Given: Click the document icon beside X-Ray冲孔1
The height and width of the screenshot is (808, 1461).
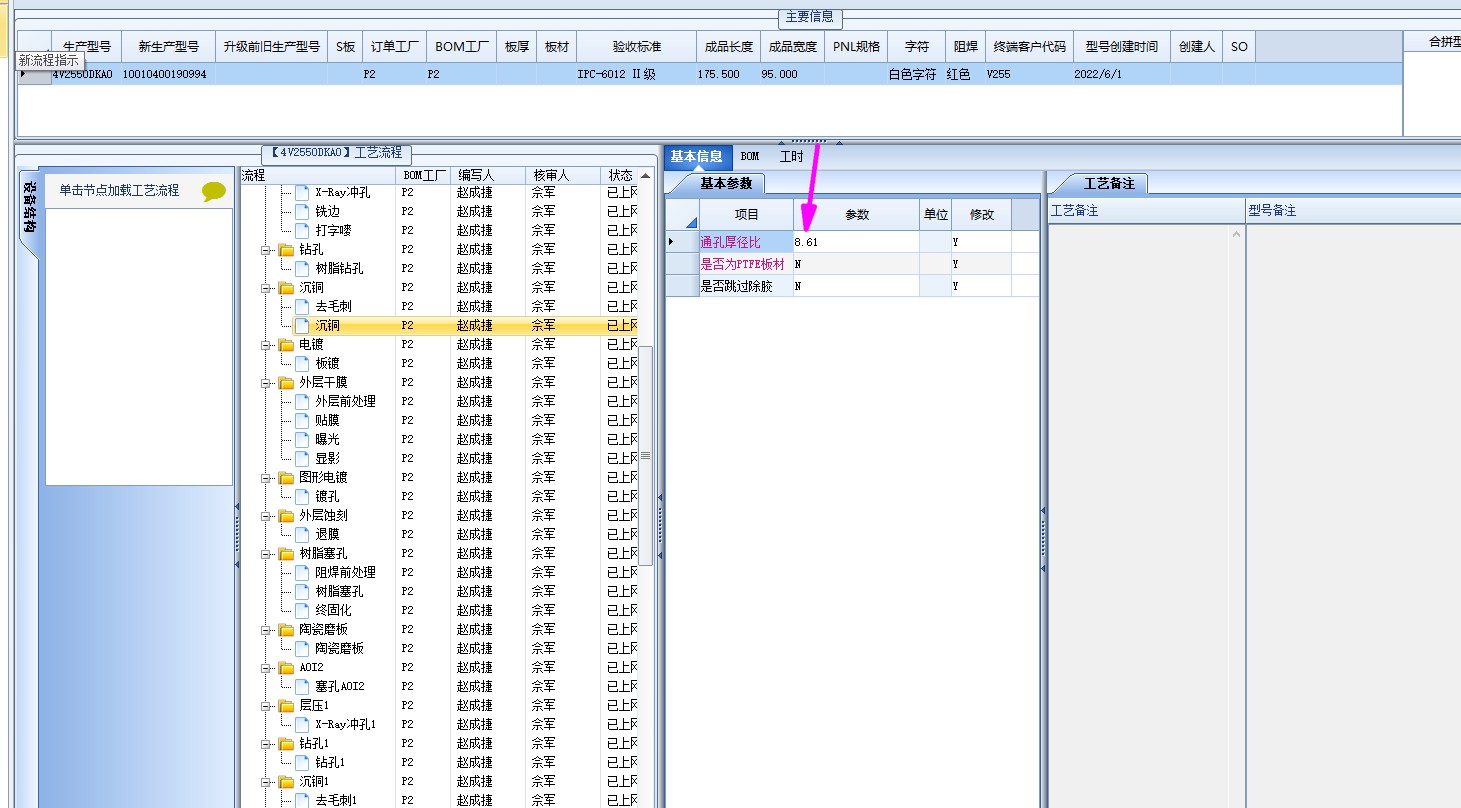Looking at the screenshot, I should 302,724.
